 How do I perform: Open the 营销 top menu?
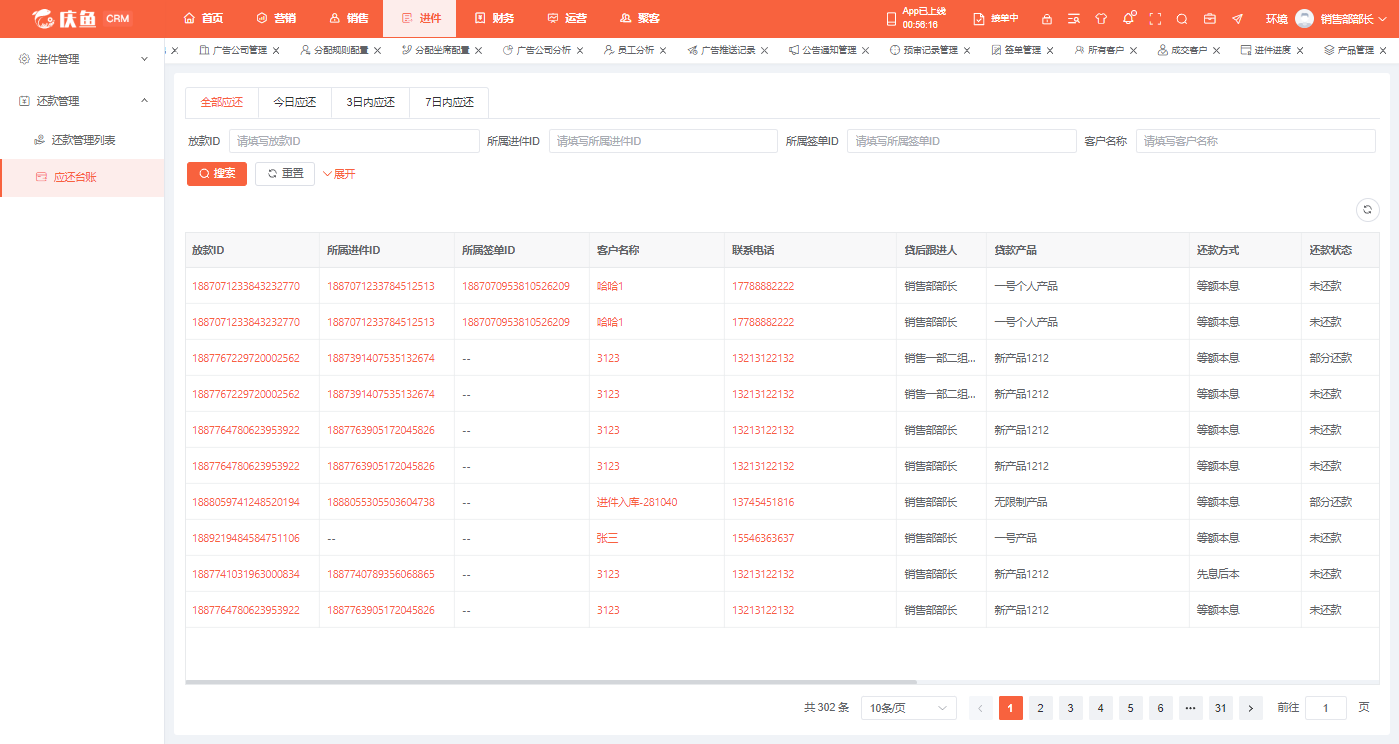(275, 18)
